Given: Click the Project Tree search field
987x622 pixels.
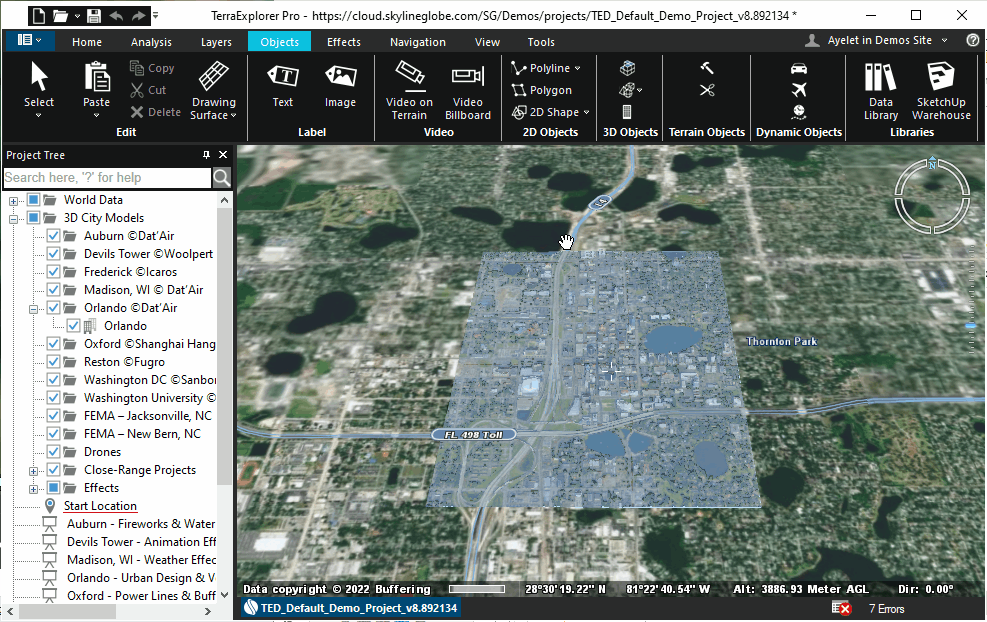Looking at the screenshot, I should (107, 178).
